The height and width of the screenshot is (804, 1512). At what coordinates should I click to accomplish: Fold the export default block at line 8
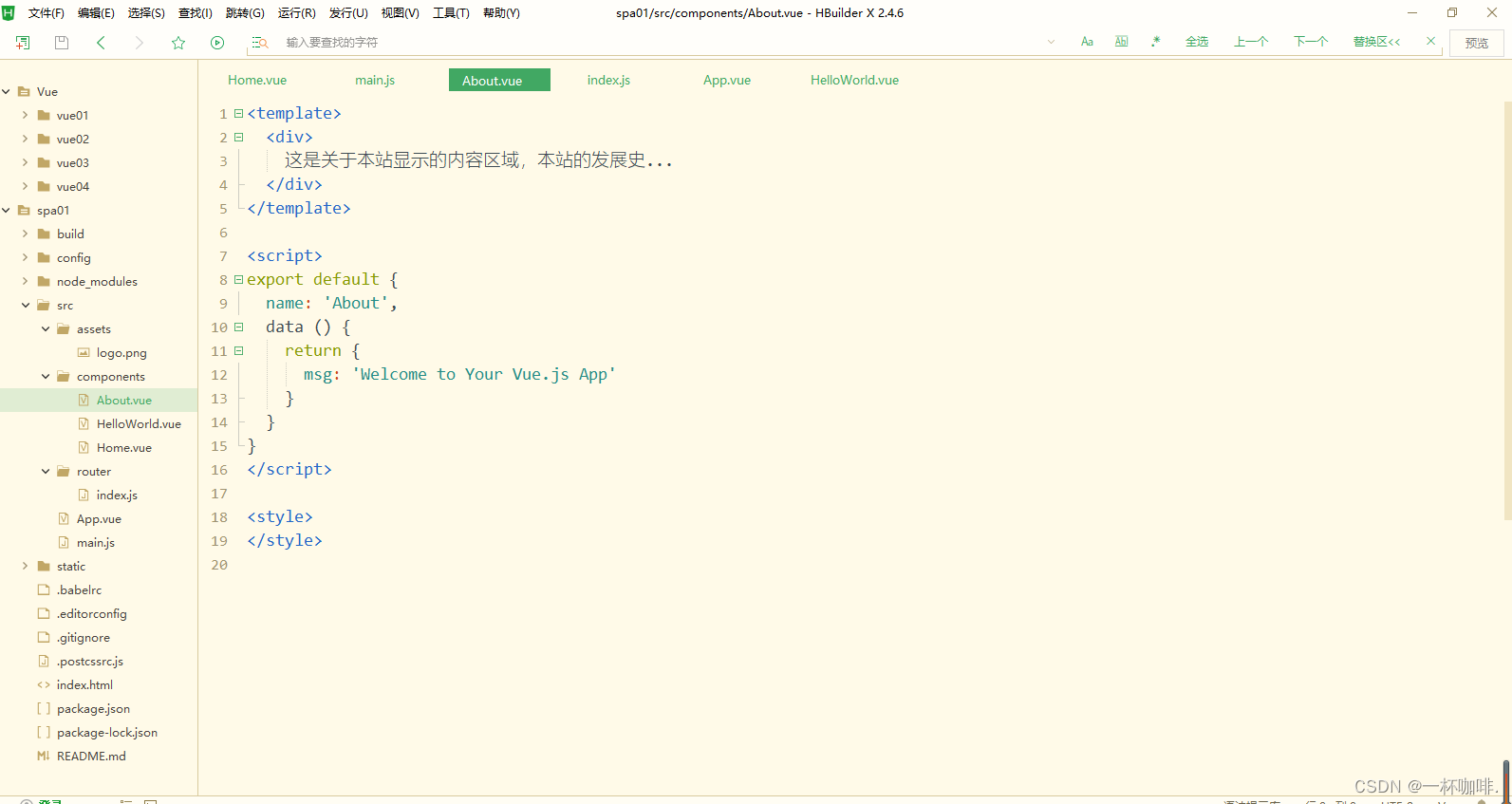click(238, 279)
